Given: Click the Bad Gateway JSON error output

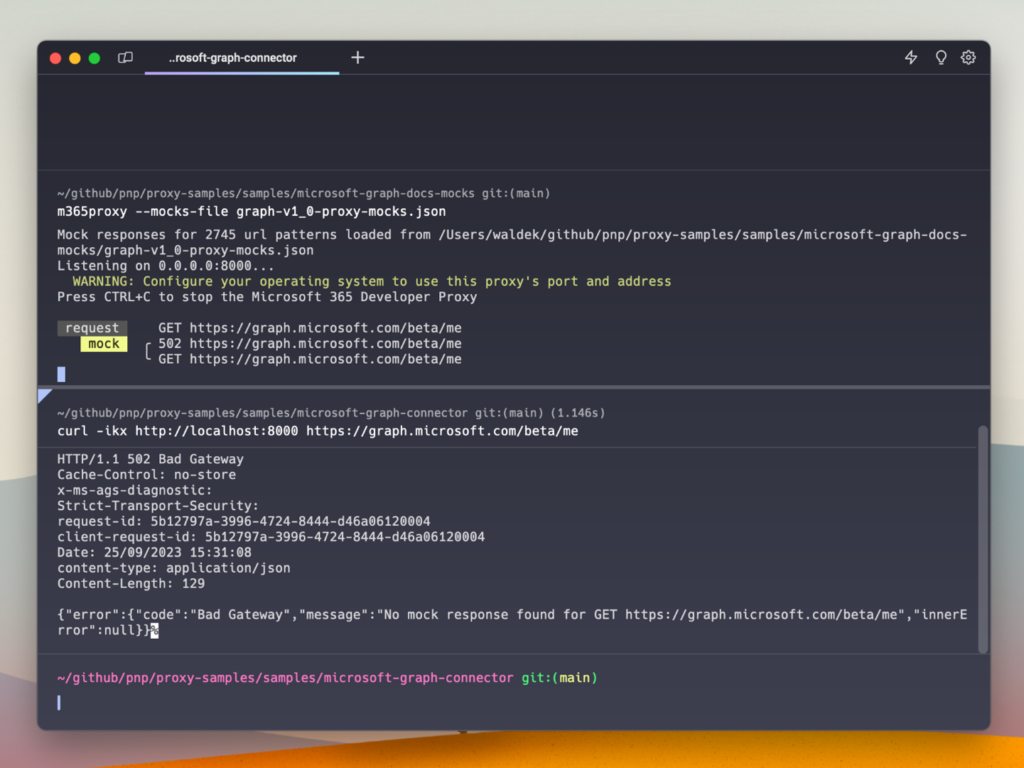Looking at the screenshot, I should coord(400,614).
